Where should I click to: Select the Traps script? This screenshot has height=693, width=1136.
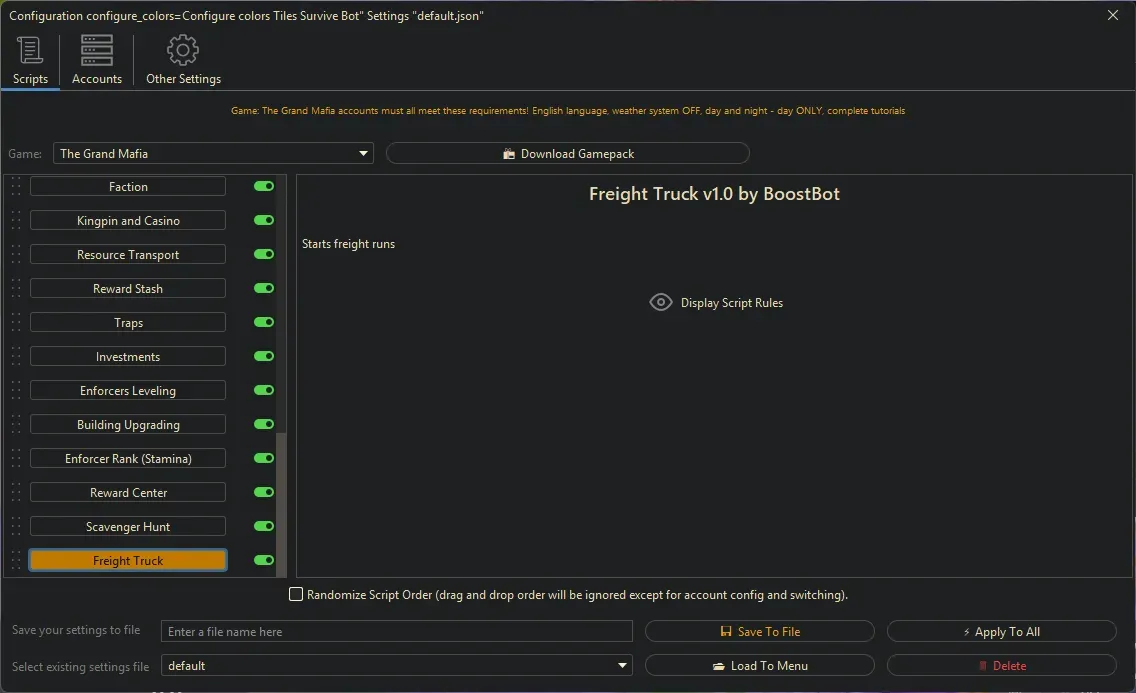(x=128, y=323)
